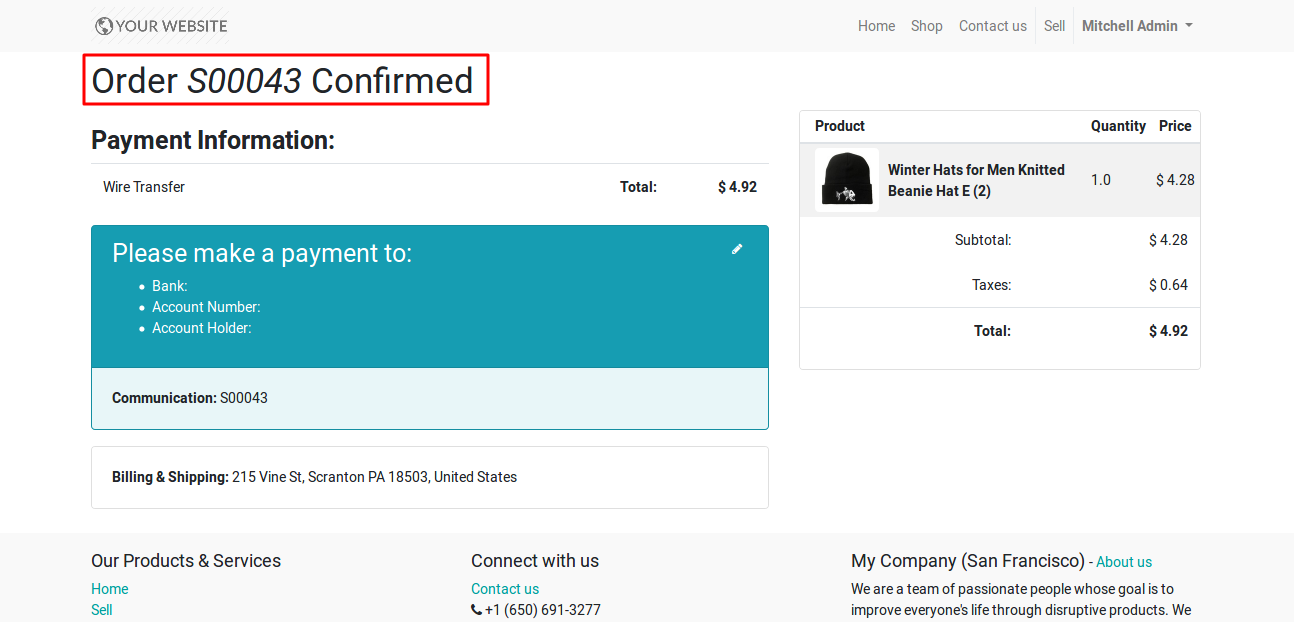The height and width of the screenshot is (622, 1303).
Task: Click the Billing & Shipping address text
Action: pos(315,477)
